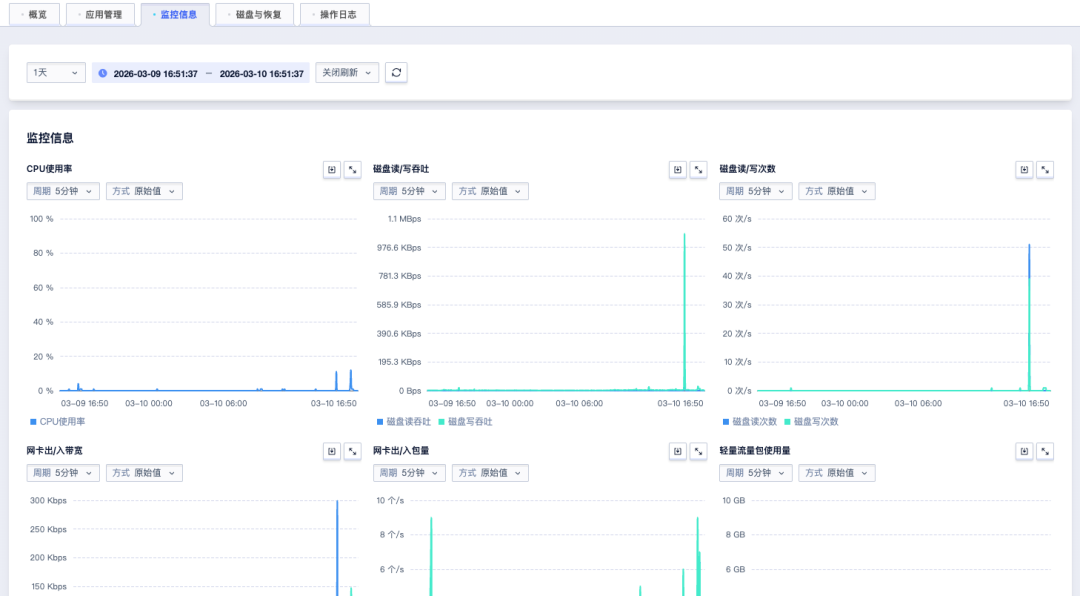Click the 50 次/s axis label
Viewport: 1080px width, 596px height.
(x=736, y=247)
